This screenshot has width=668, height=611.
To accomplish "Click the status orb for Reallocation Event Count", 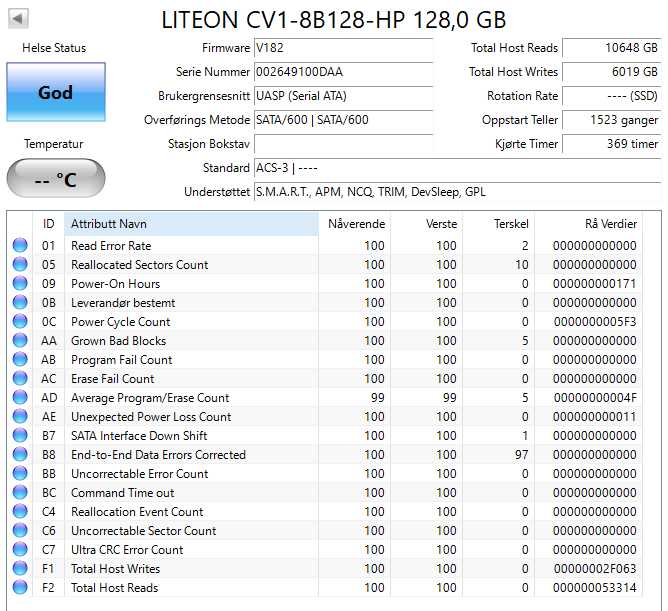I will tap(20, 511).
